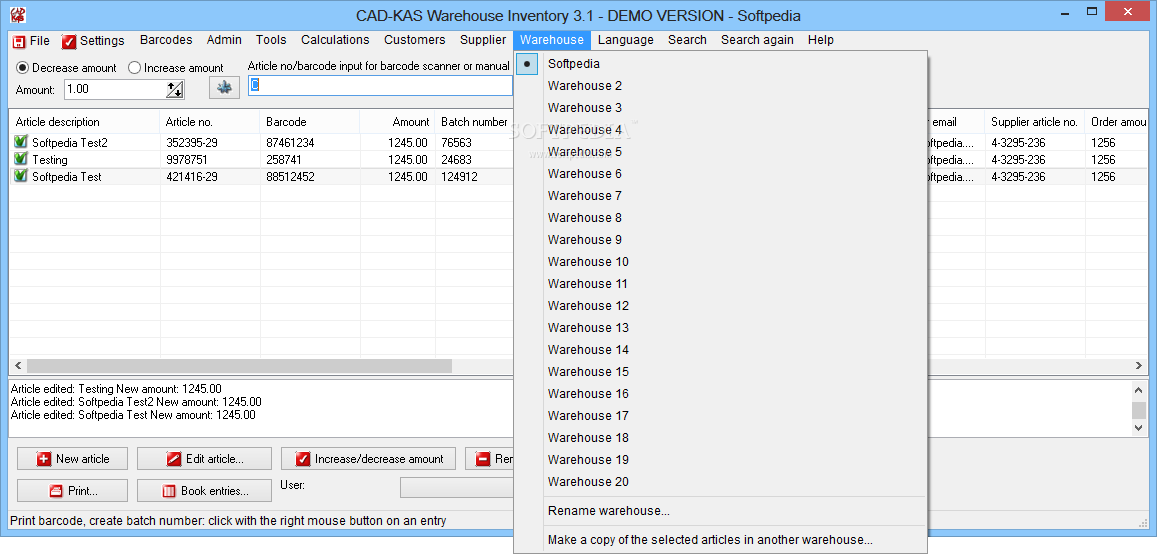Select article number 352395-29 cell
Viewport: 1157px width, 554px height.
[x=192, y=142]
